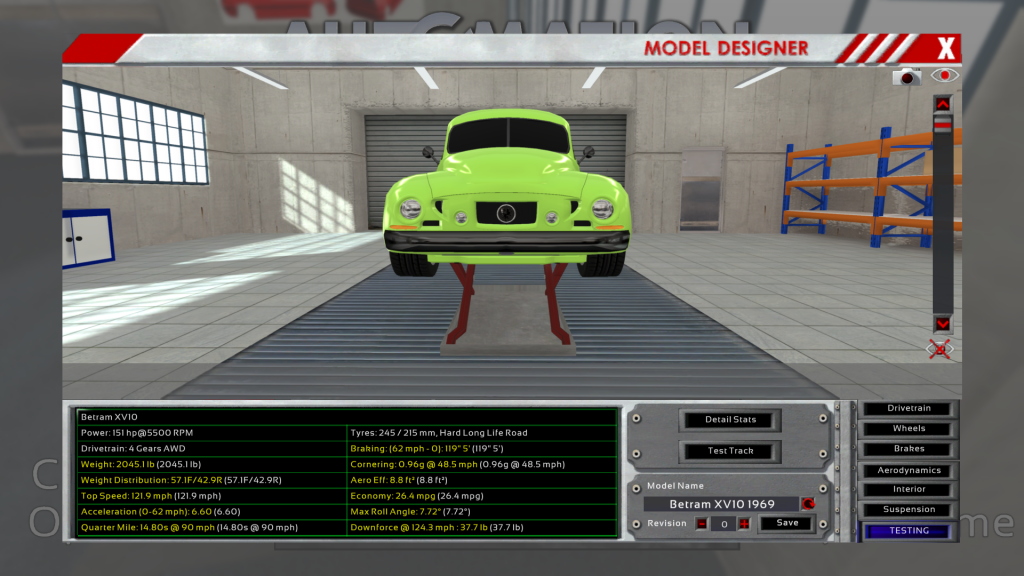Switch to the Wheels tab

click(x=909, y=428)
